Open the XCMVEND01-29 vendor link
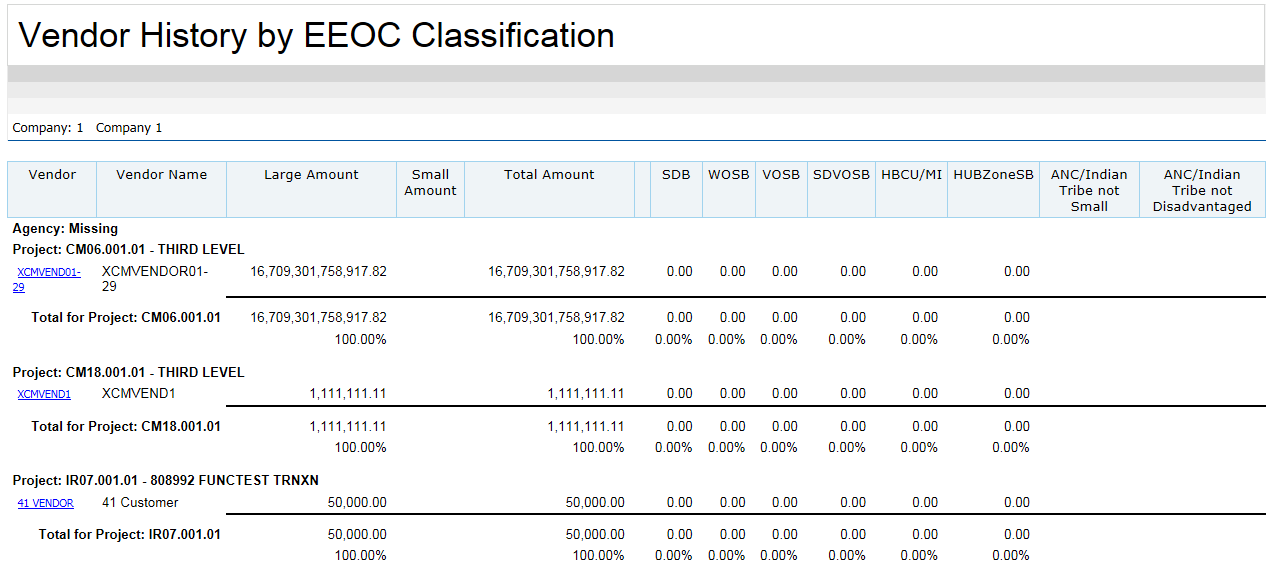This screenshot has height=571, width=1272. tap(48, 272)
